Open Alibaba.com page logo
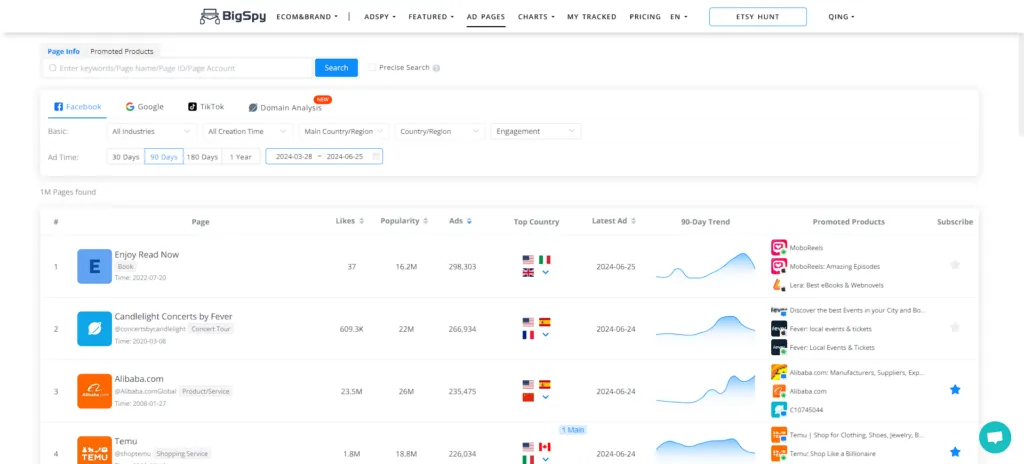The image size is (1024, 464). click(94, 391)
